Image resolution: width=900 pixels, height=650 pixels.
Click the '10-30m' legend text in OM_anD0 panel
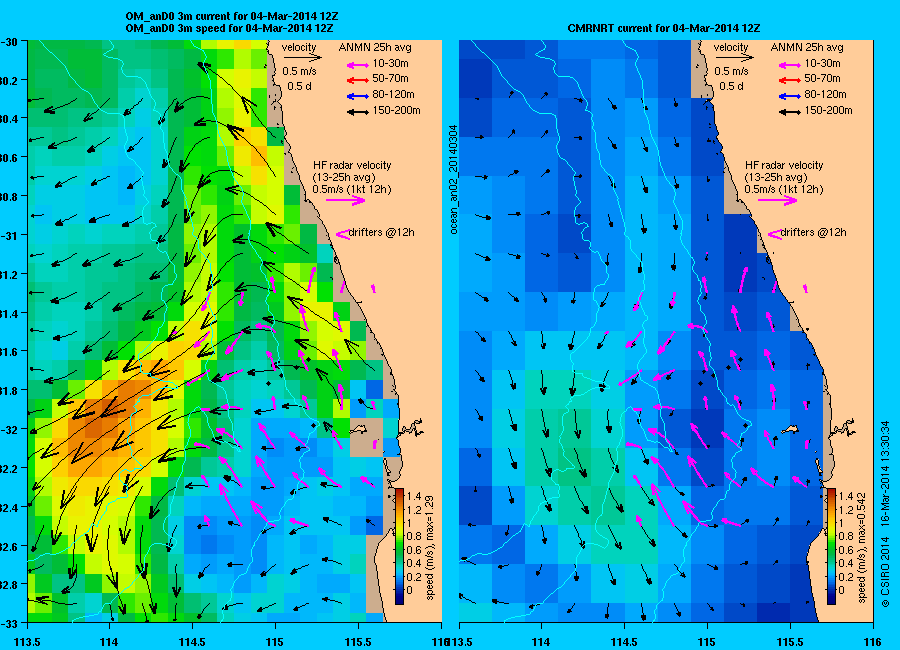pos(390,64)
